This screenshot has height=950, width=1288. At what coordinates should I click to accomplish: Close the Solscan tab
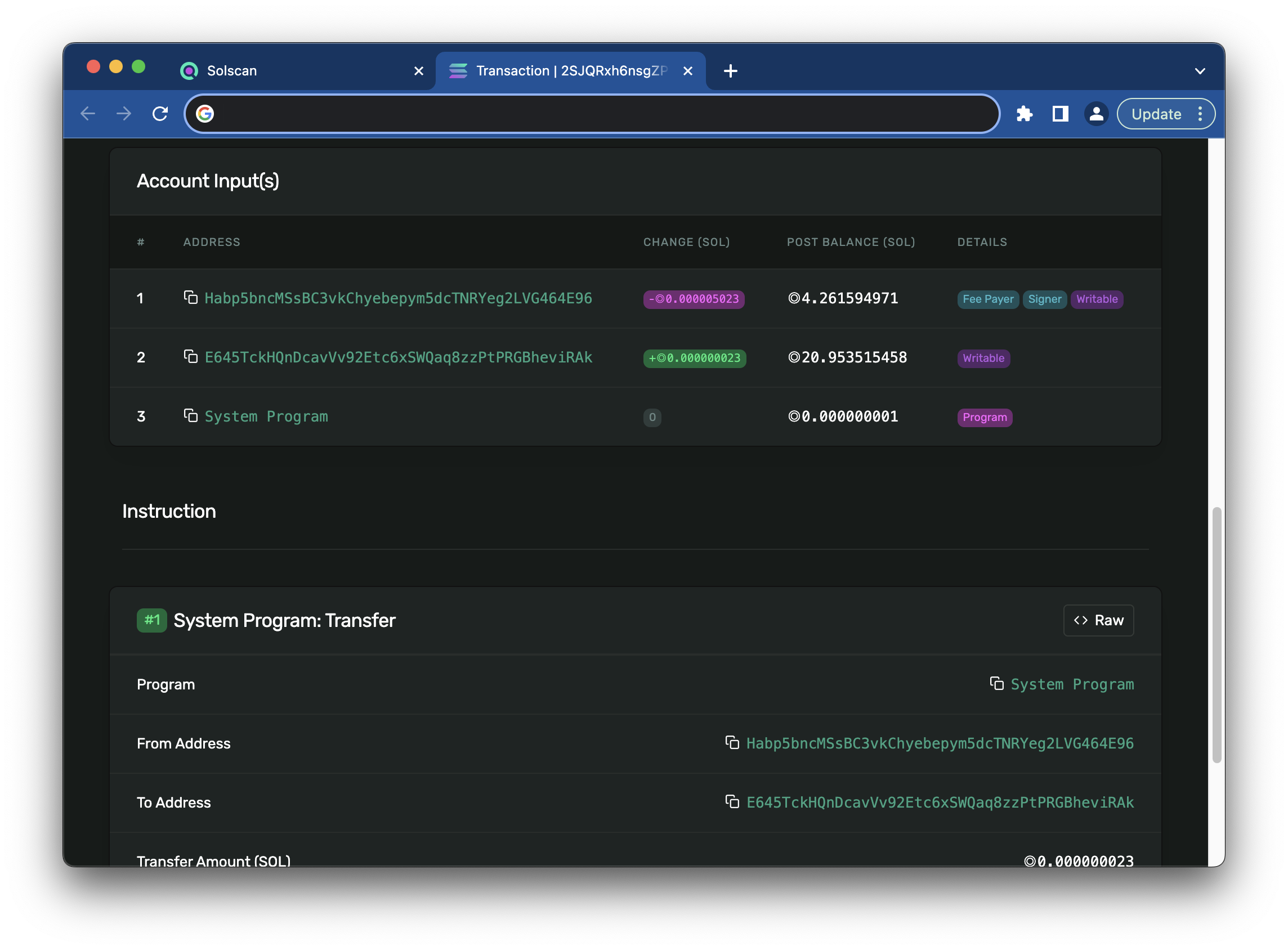419,71
